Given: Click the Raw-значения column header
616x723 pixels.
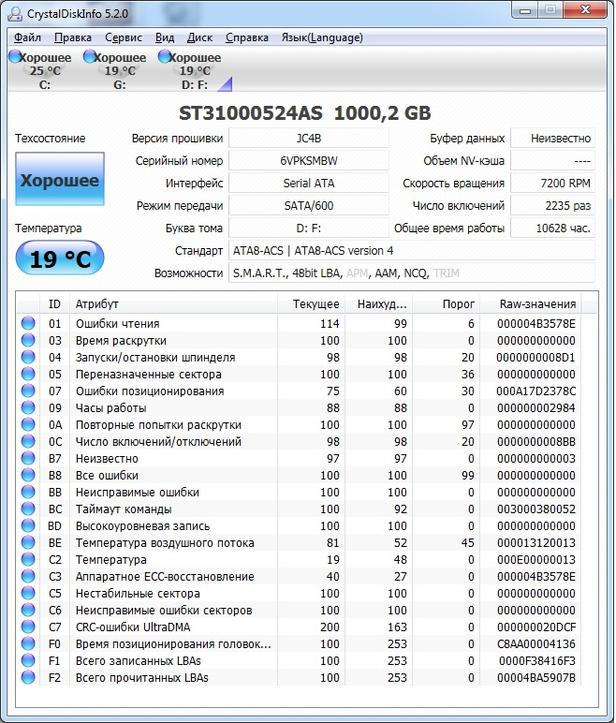Looking at the screenshot, I should pyautogui.click(x=531, y=304).
